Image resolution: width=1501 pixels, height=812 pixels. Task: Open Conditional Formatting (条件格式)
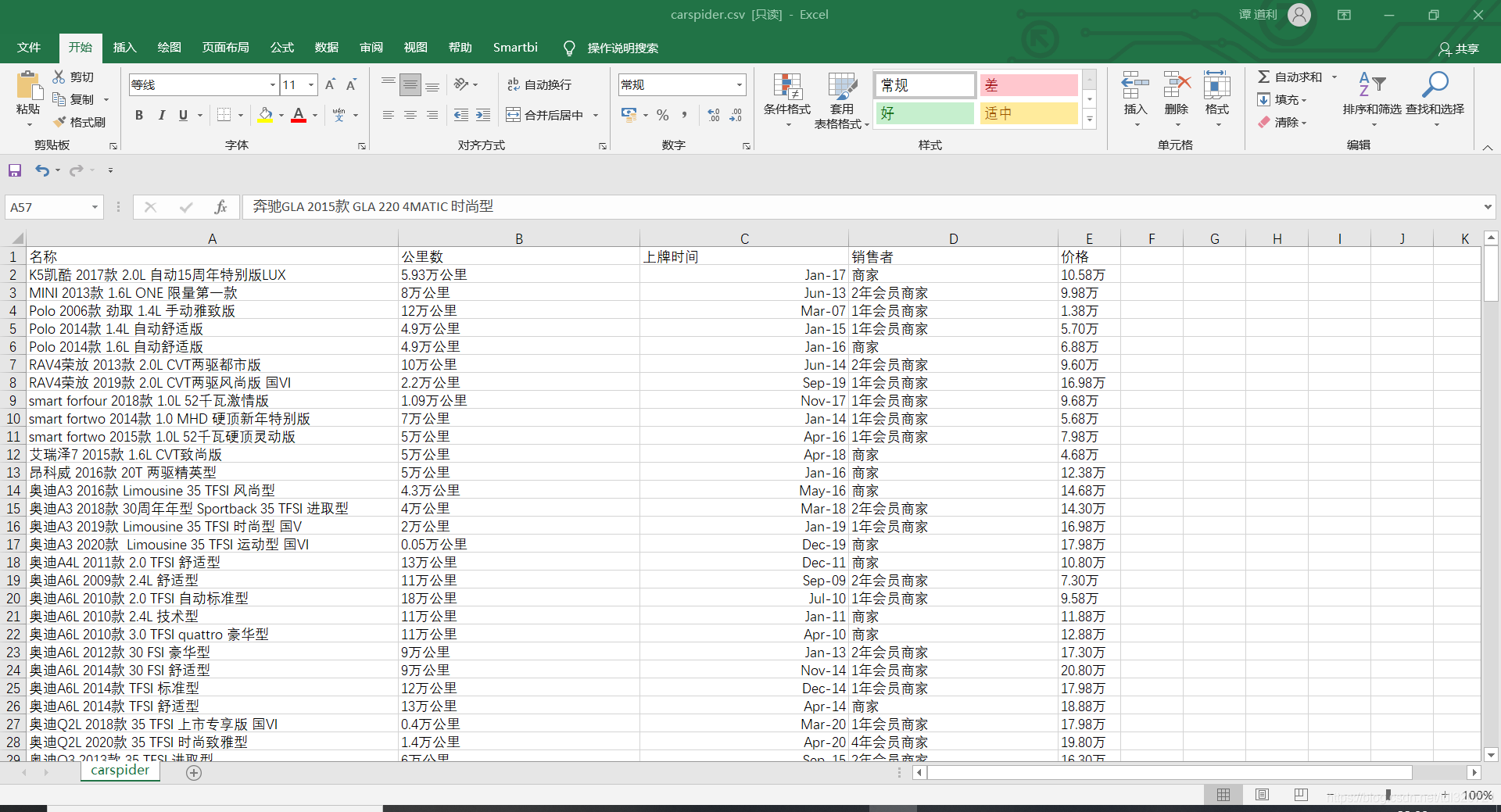pyautogui.click(x=787, y=101)
